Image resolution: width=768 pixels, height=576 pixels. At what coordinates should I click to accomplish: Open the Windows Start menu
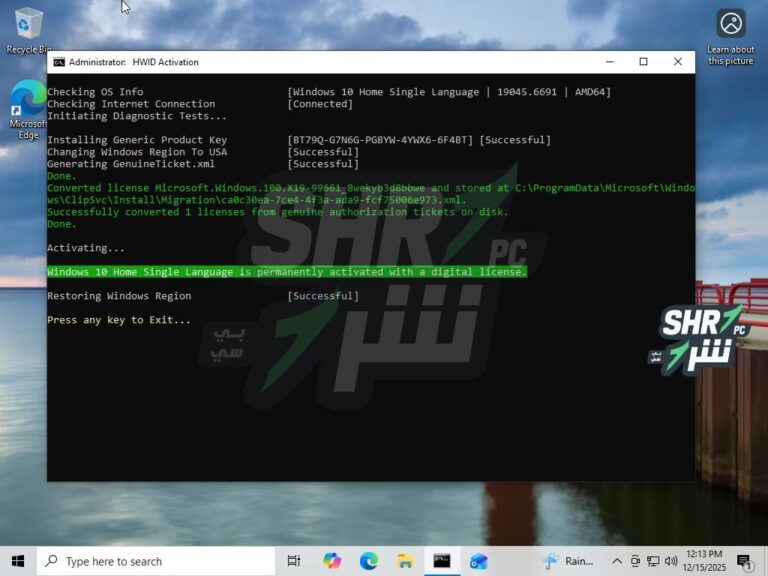(18, 561)
